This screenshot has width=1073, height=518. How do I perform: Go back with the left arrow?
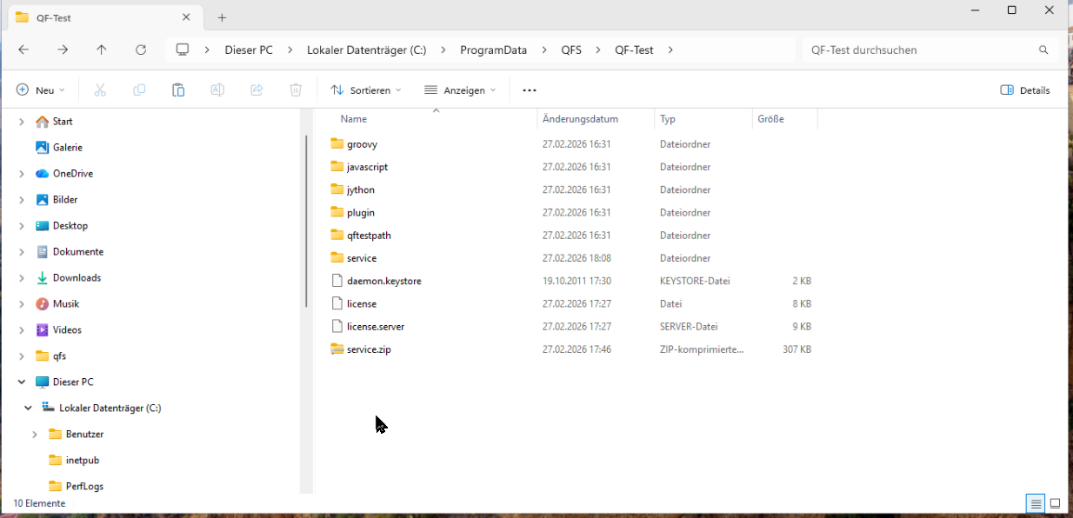pyautogui.click(x=23, y=49)
